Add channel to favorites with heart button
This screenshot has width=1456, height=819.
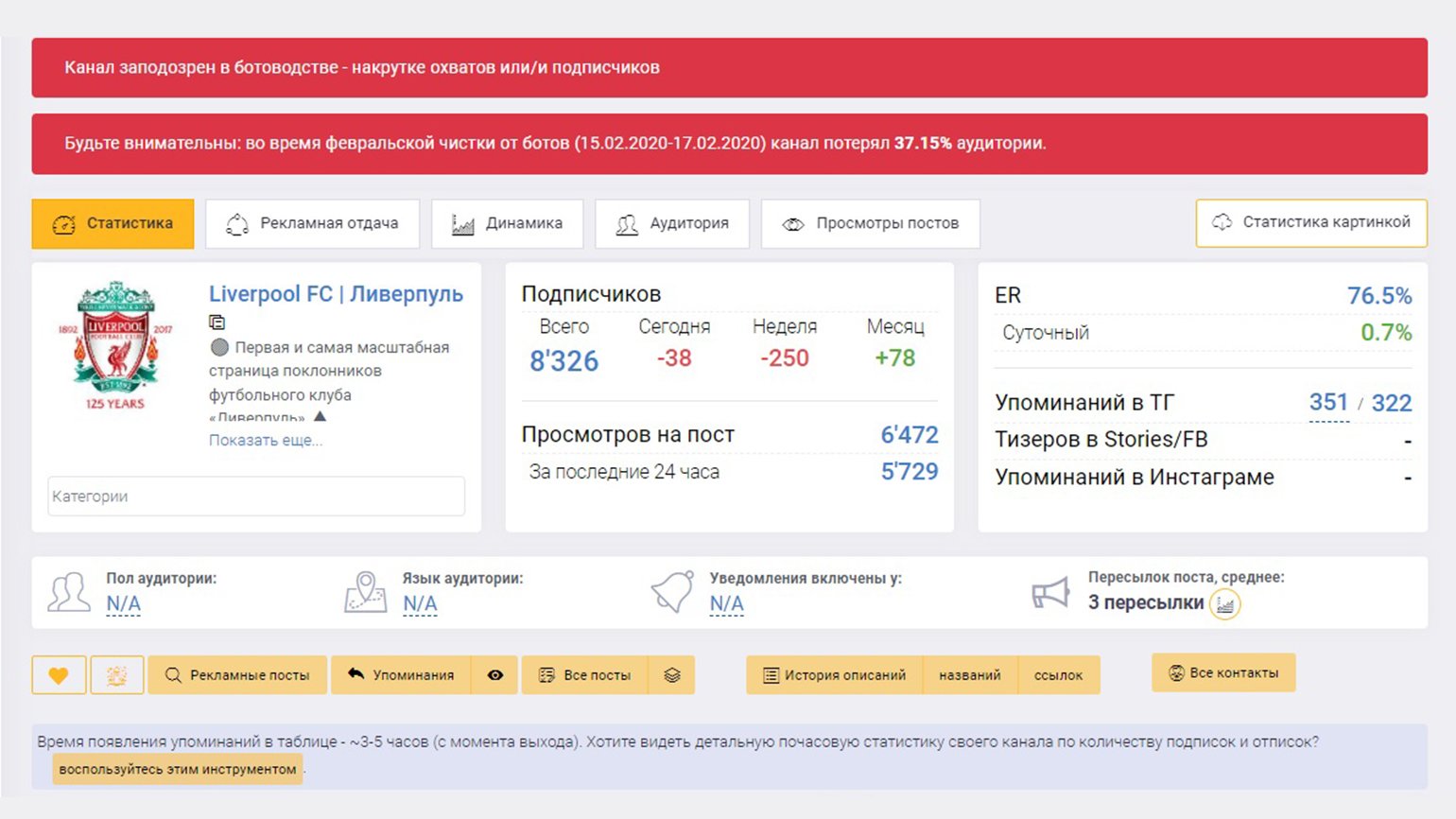(59, 675)
